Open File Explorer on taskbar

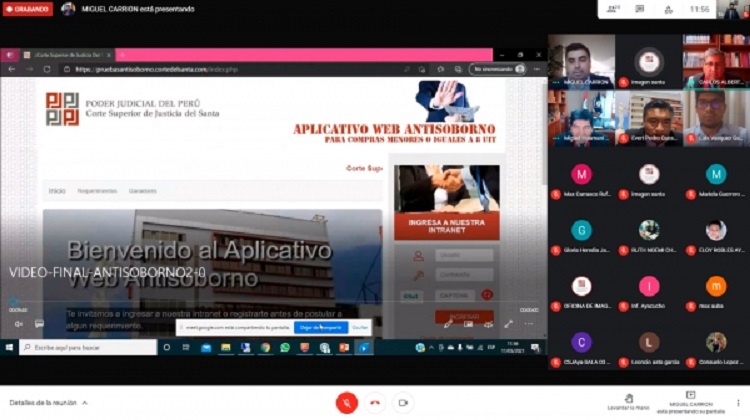(x=226, y=348)
